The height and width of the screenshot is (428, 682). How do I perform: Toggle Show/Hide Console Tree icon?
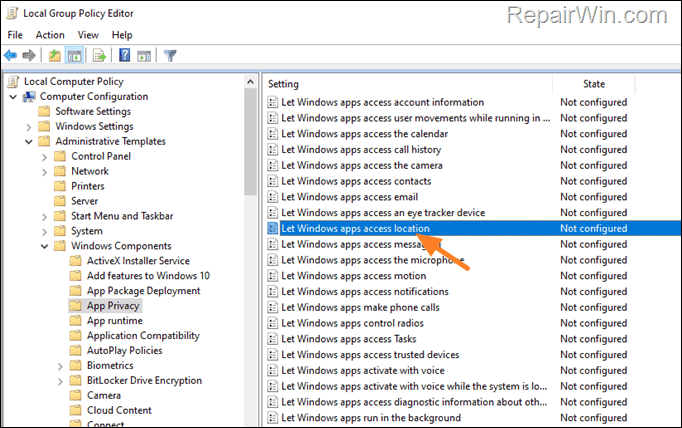[74, 56]
